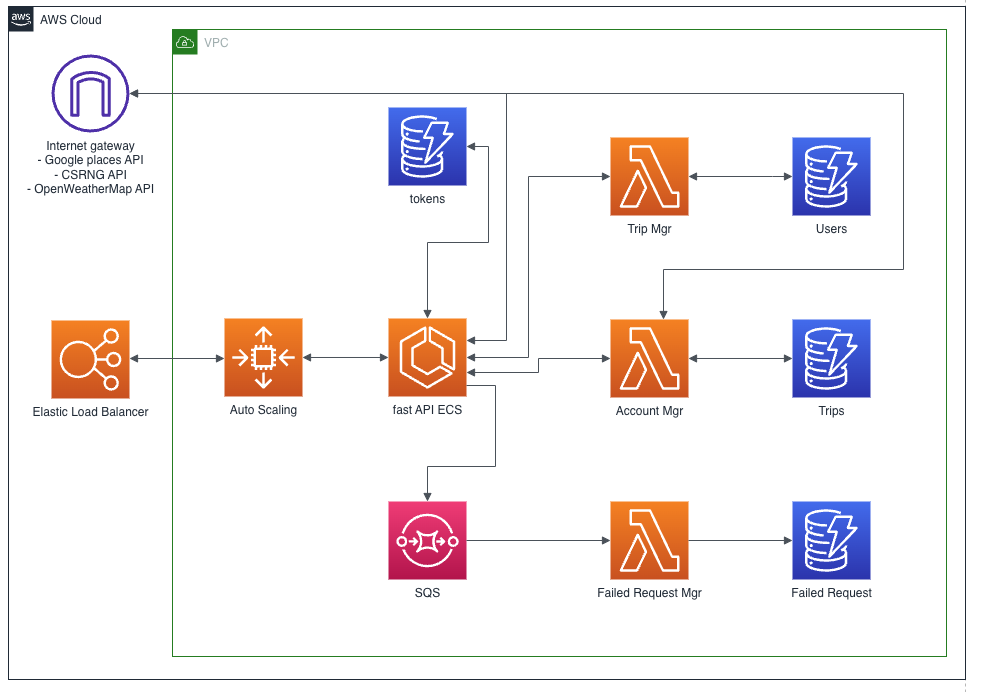This screenshot has width=981, height=692.
Task: Select the tokens DynamoDB icon
Action: point(427,146)
